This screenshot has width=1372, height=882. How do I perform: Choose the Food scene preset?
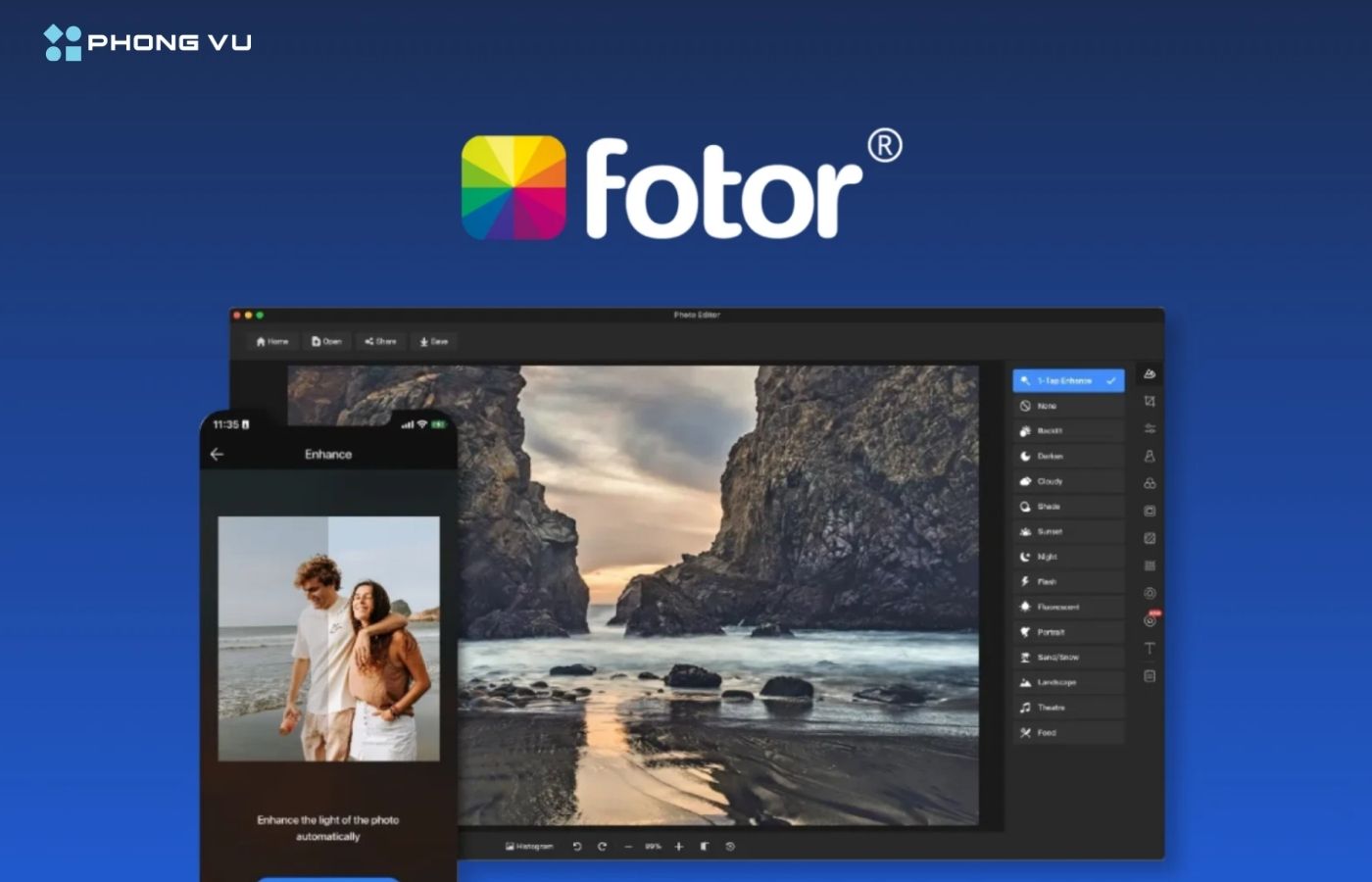tap(1068, 733)
